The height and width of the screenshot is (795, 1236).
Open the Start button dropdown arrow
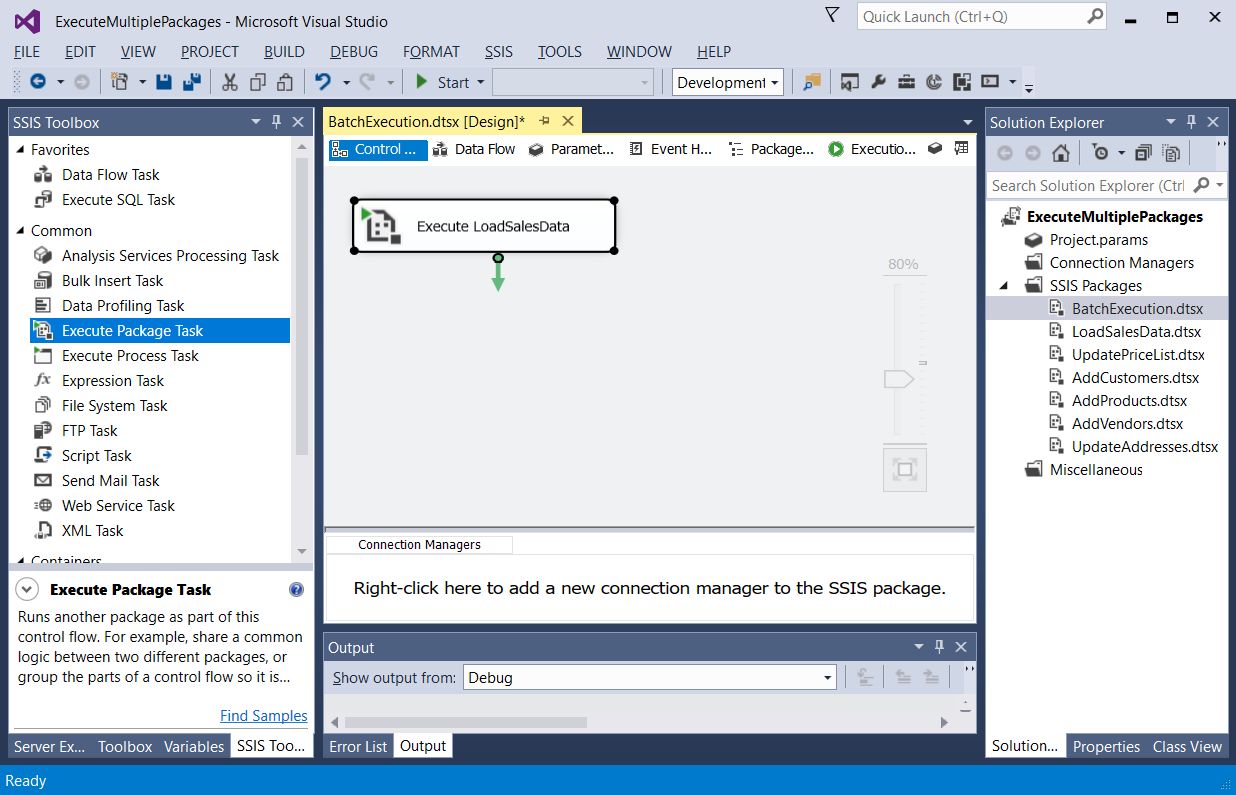pos(481,83)
